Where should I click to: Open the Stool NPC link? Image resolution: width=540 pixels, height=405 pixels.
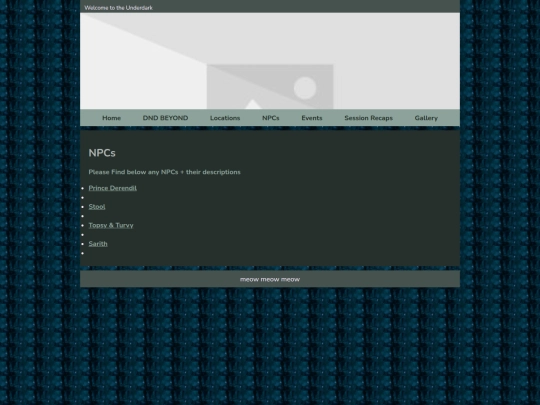(97, 207)
